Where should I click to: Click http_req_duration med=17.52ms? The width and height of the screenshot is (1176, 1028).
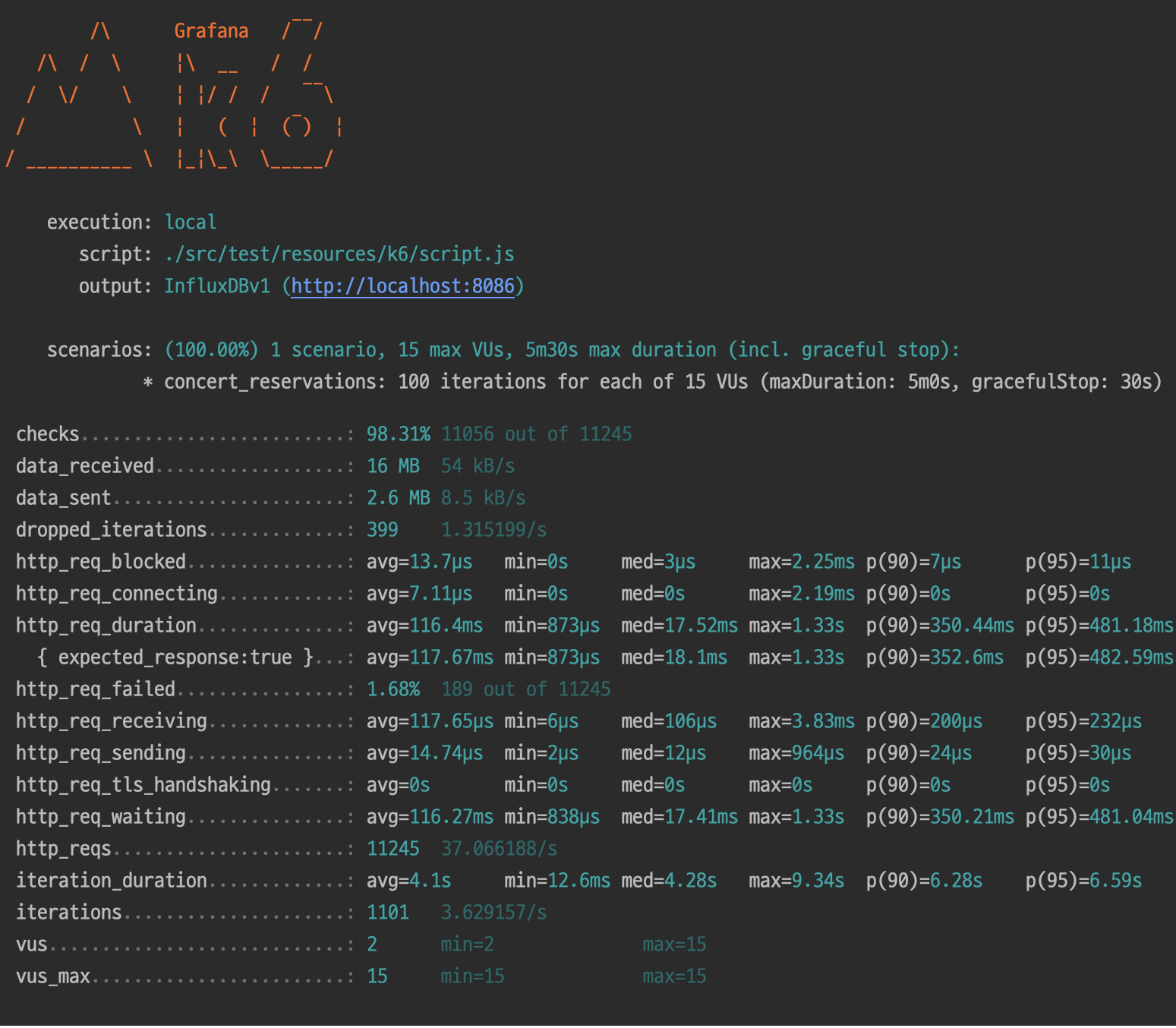(x=679, y=626)
